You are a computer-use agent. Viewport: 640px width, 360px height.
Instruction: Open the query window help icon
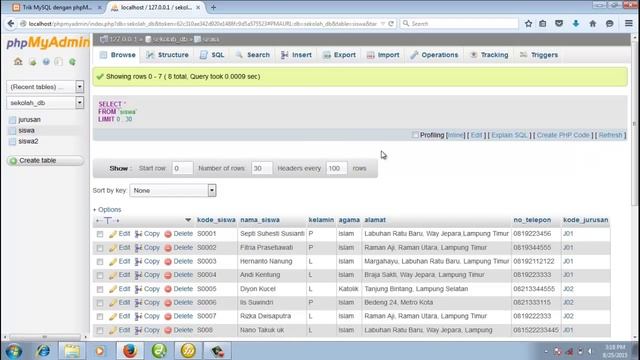tap(46, 62)
